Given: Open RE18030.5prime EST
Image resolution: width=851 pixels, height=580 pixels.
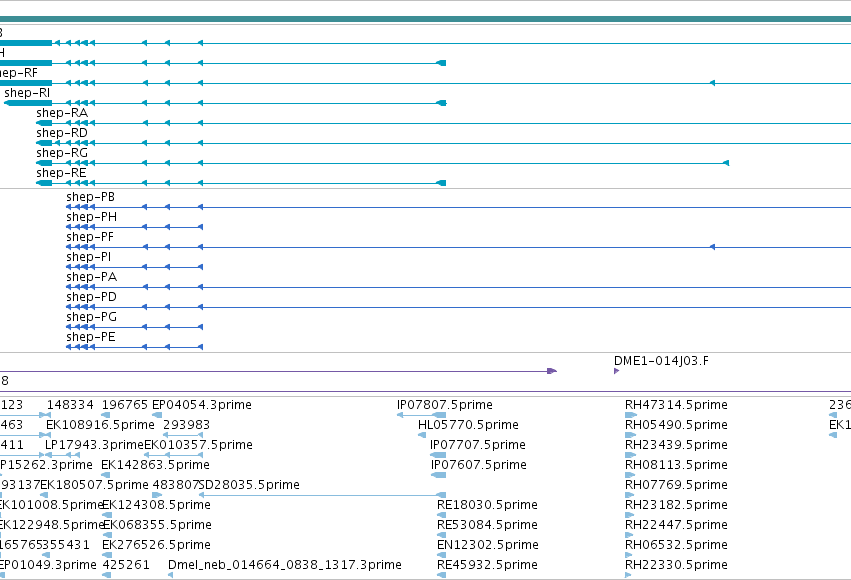Looking at the screenshot, I should pos(487,505).
